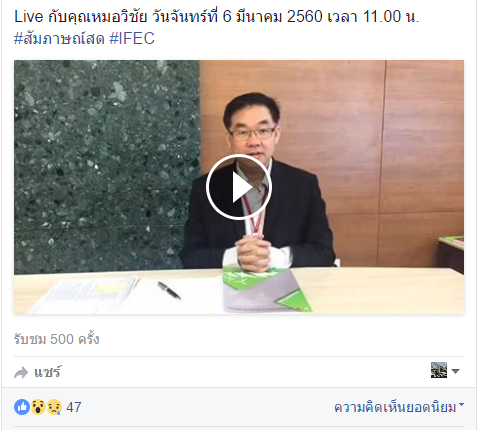Expand the ความคิดเห็นยอดนิยม comment sort menu
The image size is (480, 430).
(x=399, y=407)
